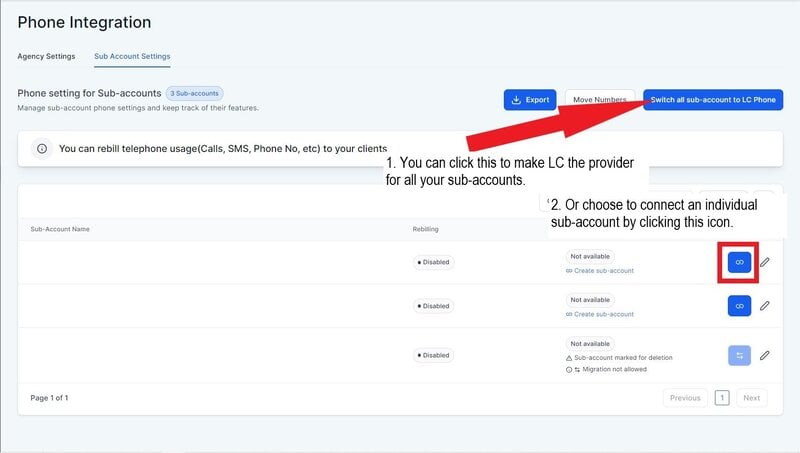Click the third row's Not available badge
The width and height of the screenshot is (800, 453).
point(590,344)
